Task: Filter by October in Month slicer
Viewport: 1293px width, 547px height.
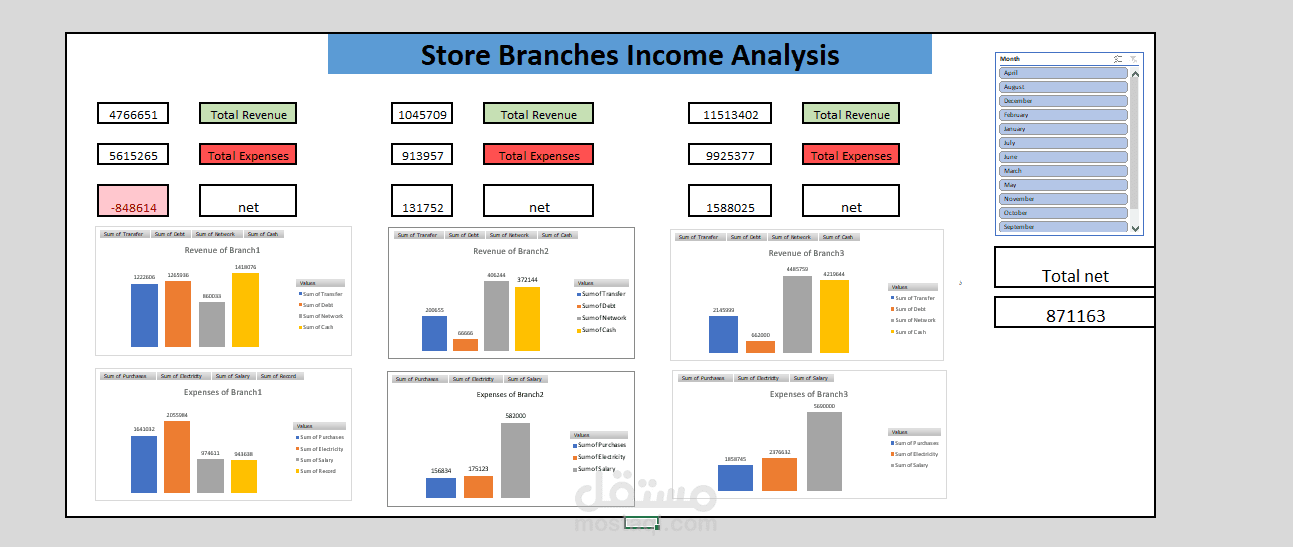Action: point(1063,213)
